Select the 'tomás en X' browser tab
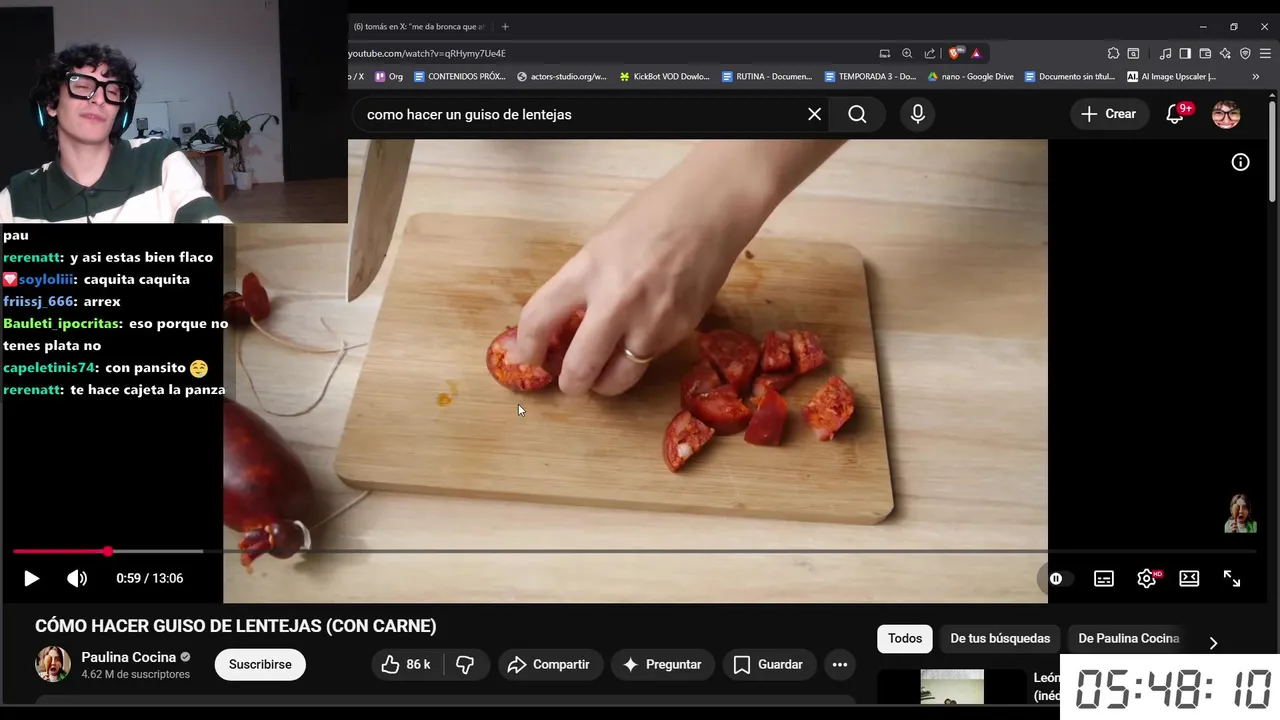The image size is (1280, 720). click(x=420, y=27)
